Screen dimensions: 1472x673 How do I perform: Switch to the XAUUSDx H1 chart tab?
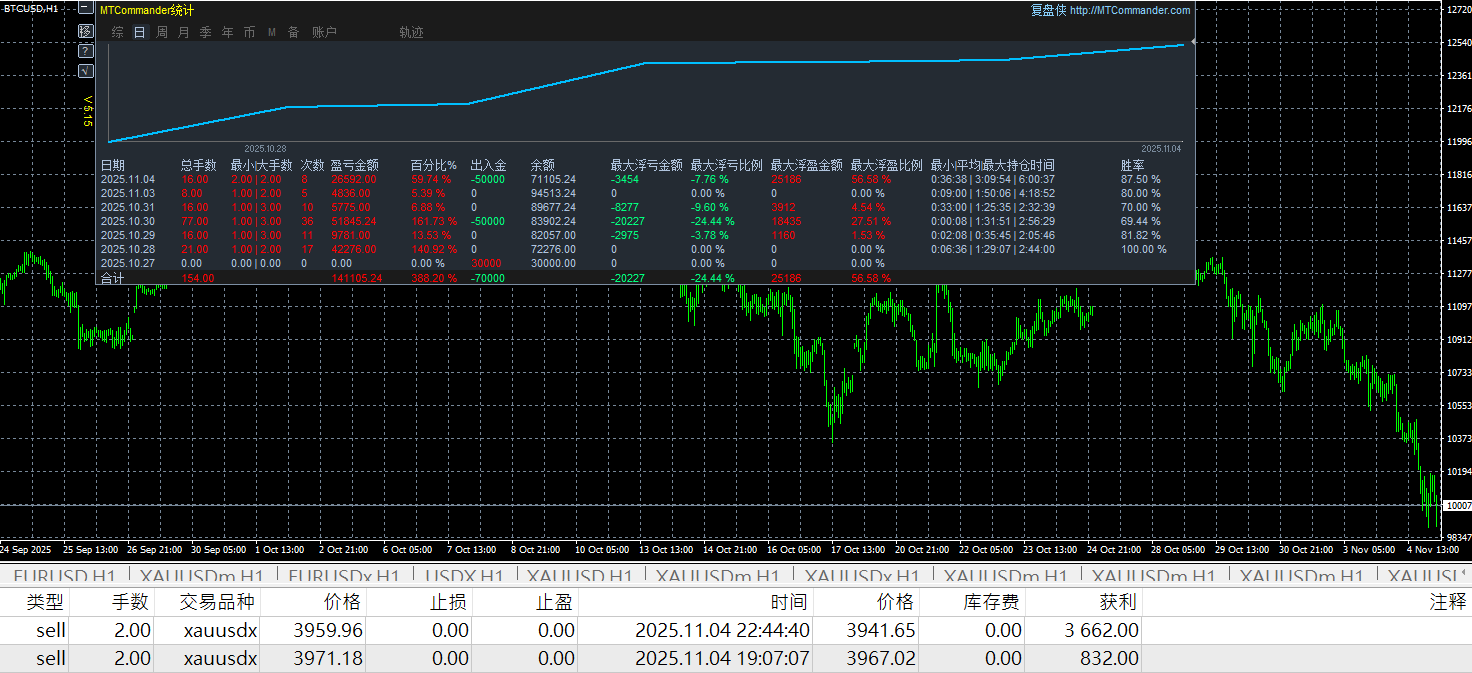click(862, 576)
